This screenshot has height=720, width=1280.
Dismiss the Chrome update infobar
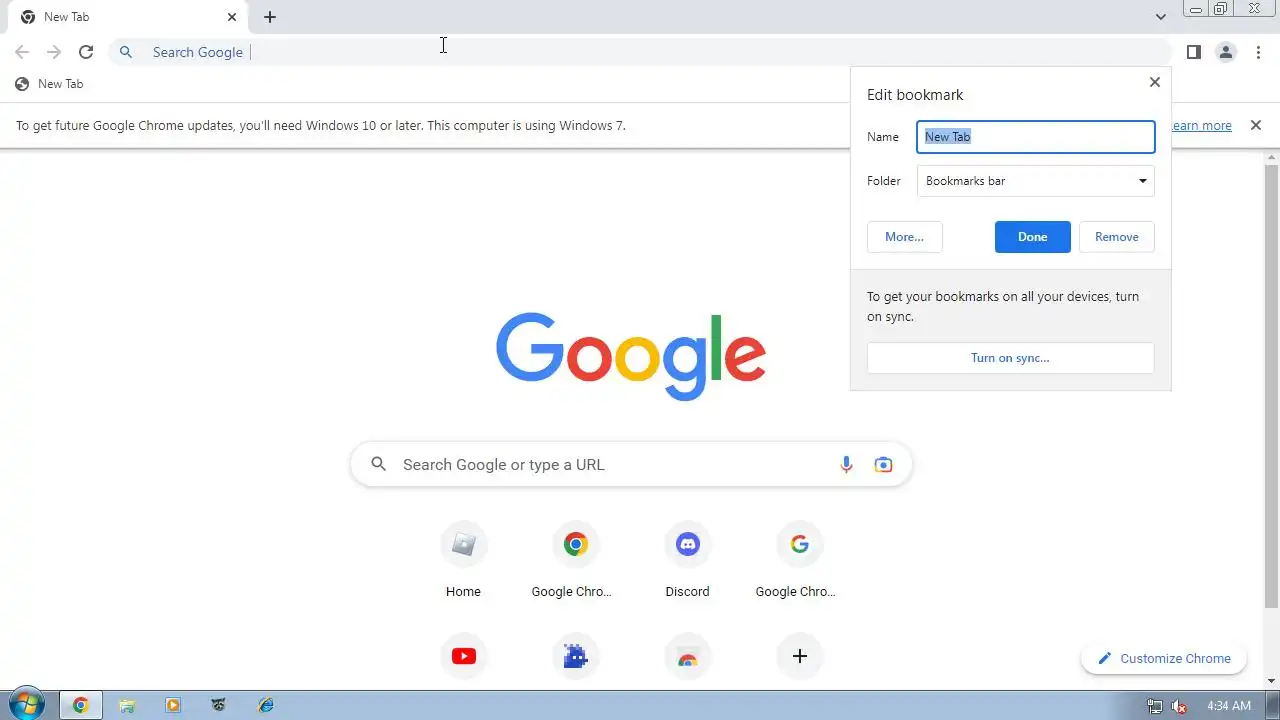pyautogui.click(x=1256, y=126)
